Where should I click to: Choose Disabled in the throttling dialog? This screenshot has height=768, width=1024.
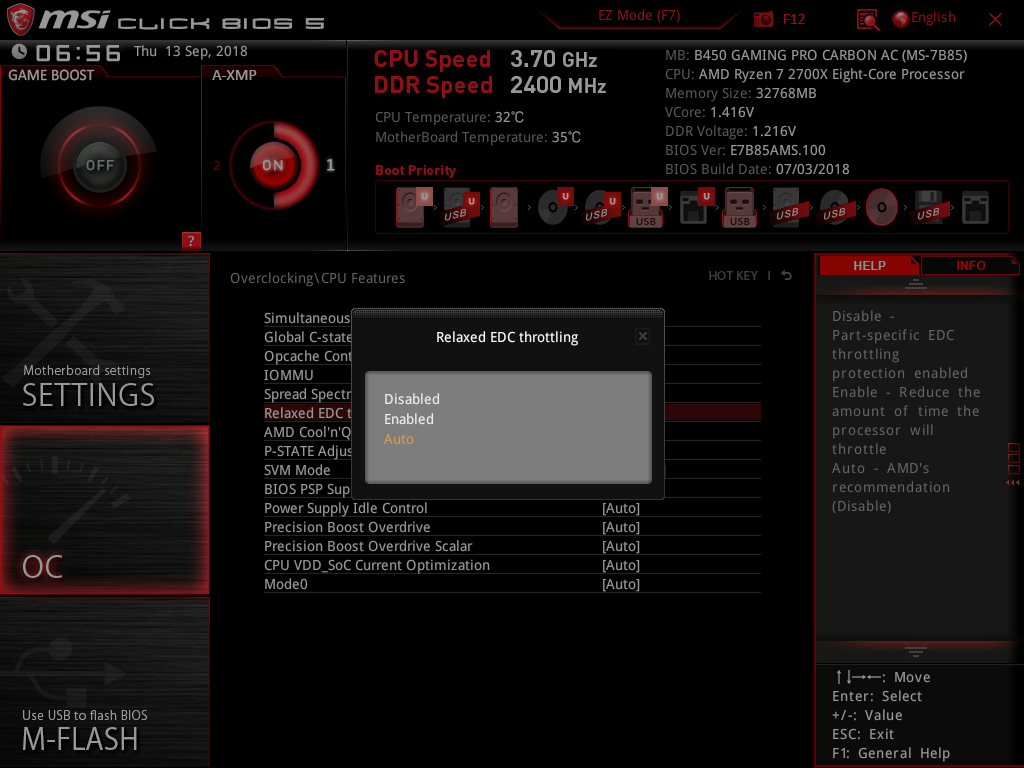[x=411, y=399]
